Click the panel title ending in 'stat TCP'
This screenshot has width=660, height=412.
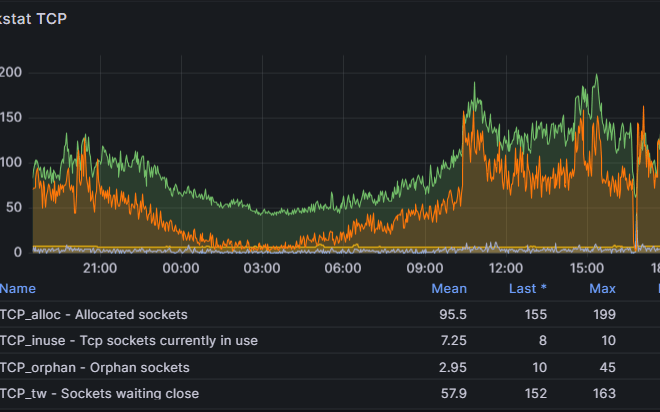coord(33,19)
